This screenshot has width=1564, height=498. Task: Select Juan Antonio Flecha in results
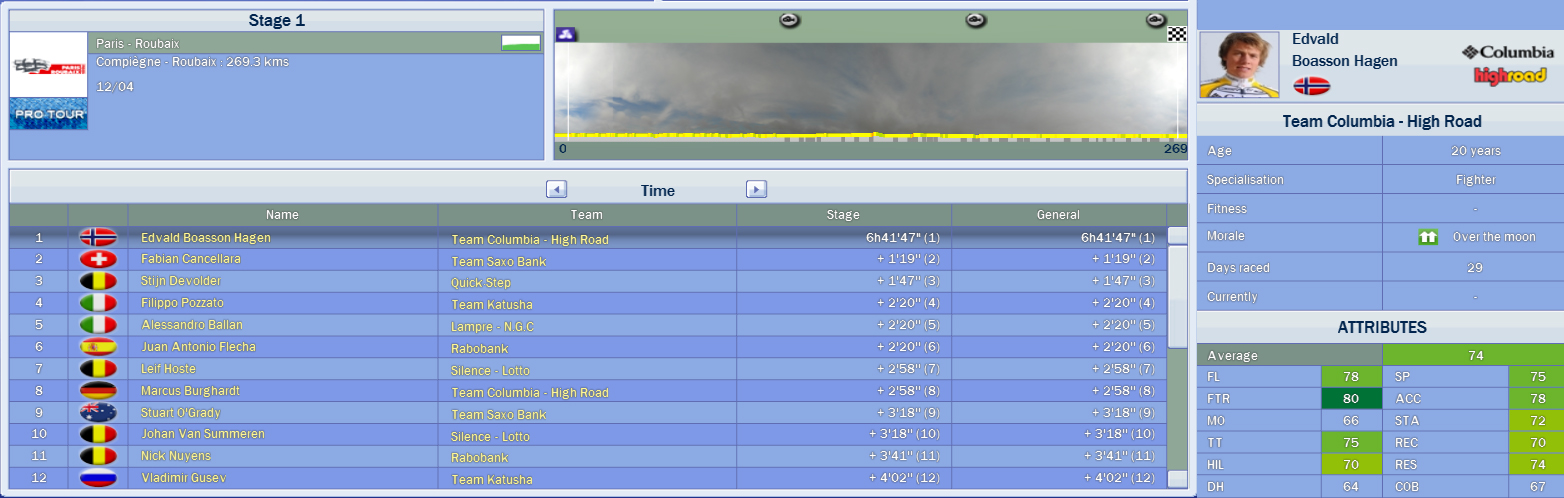(198, 347)
